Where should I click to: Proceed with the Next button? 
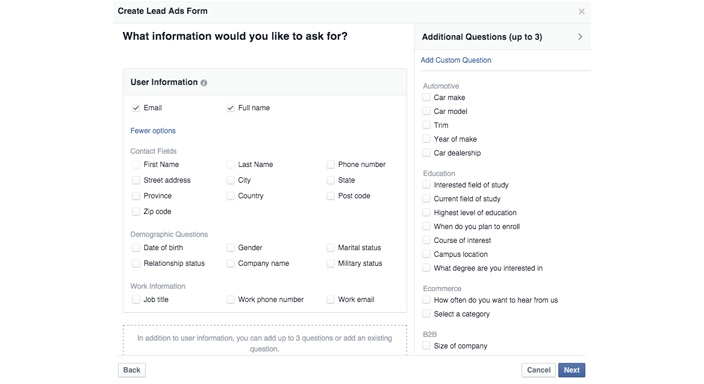(x=572, y=370)
